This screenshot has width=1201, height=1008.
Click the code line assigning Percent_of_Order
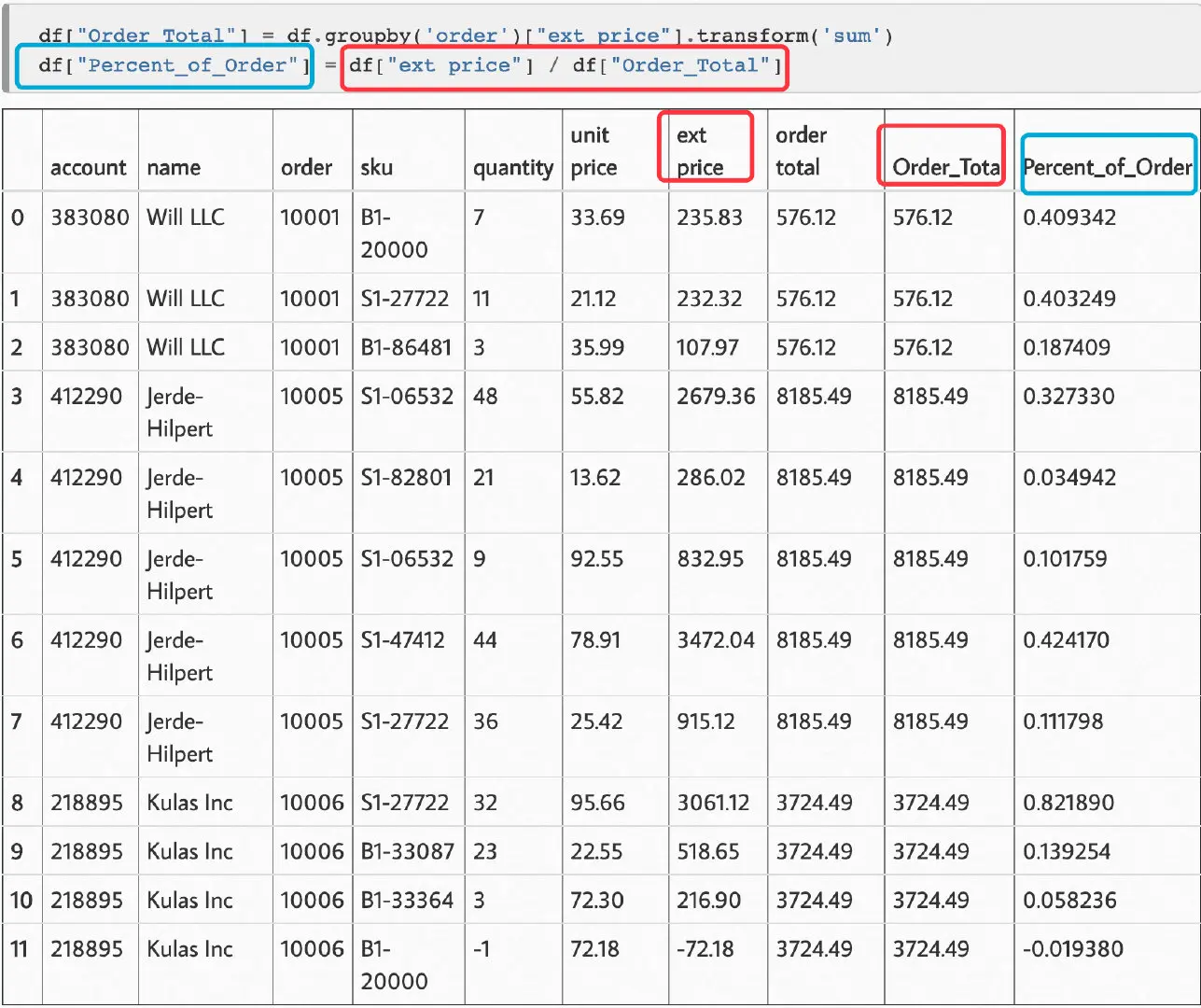click(411, 65)
